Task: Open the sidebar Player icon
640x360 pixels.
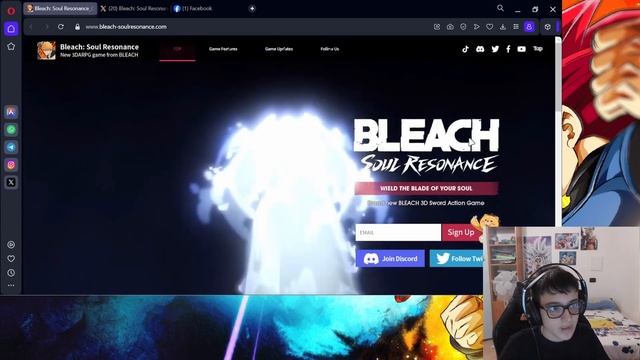Action: (11, 244)
